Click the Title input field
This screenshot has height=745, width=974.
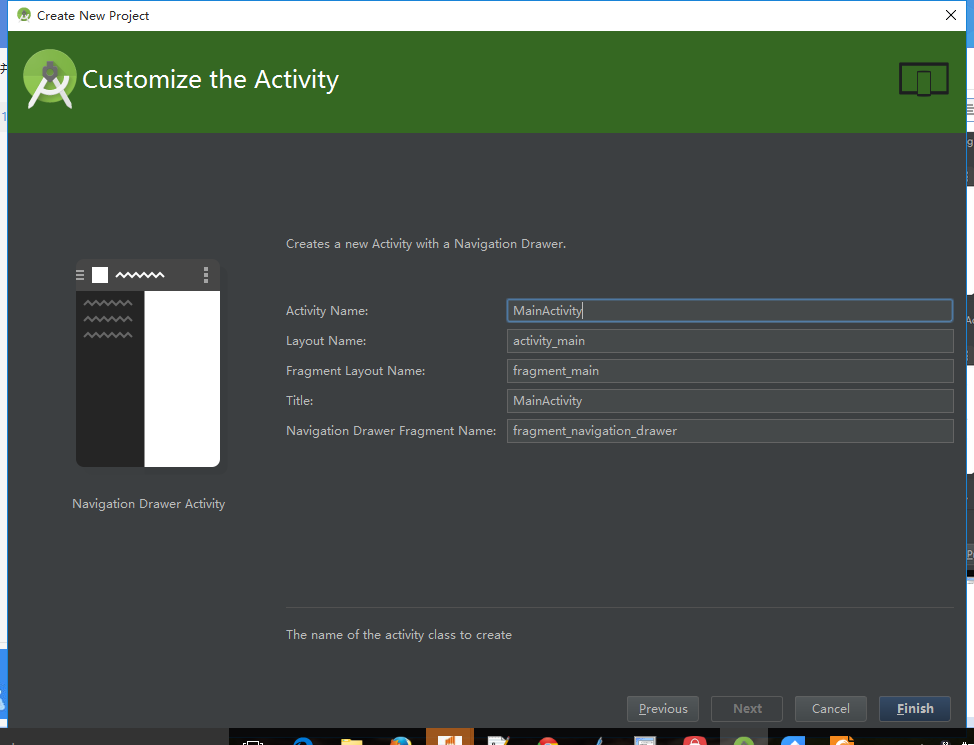tap(730, 401)
